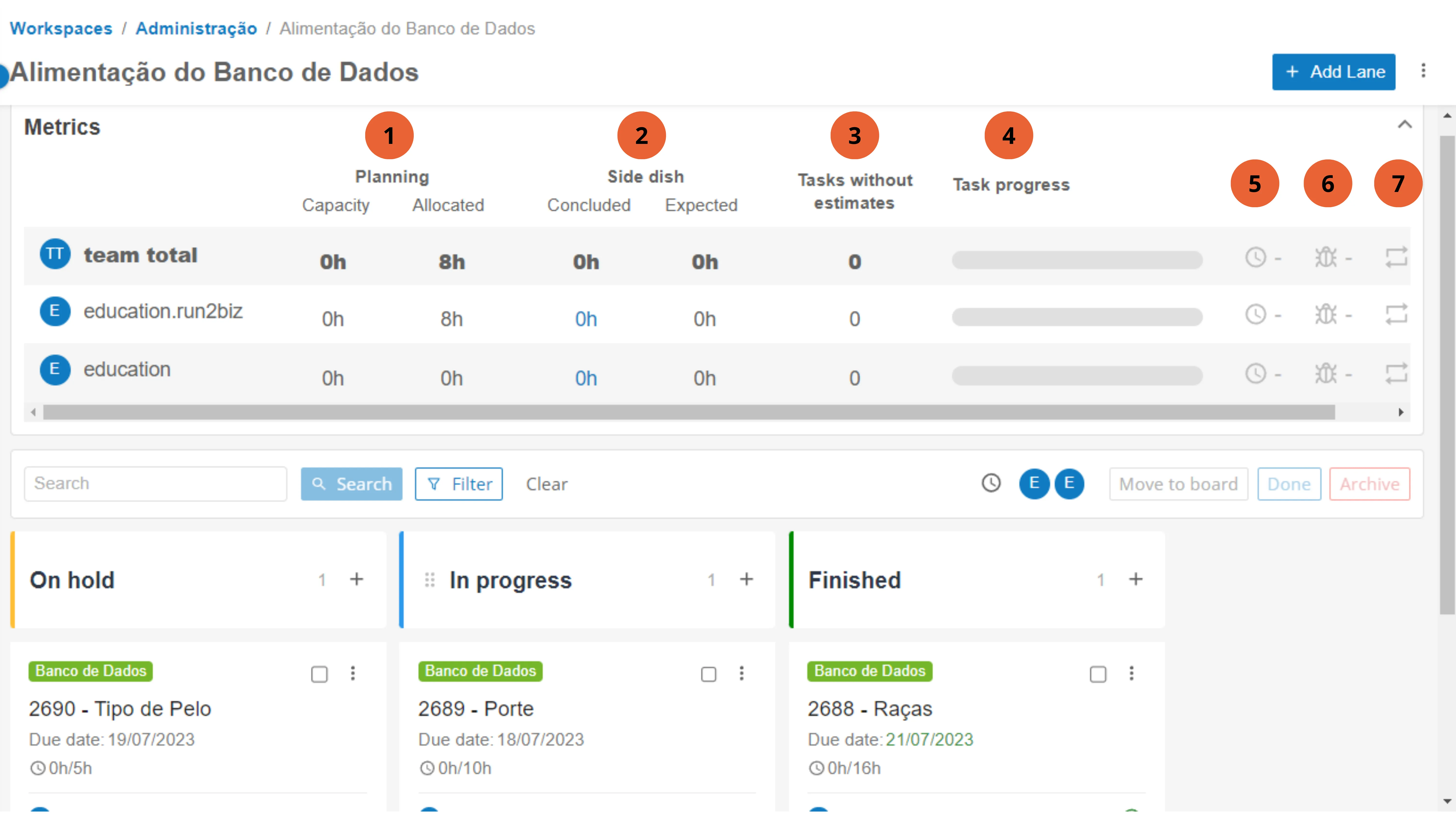1456x819 pixels.
Task: Open board options menu beside Add Lane
Action: [x=1423, y=71]
